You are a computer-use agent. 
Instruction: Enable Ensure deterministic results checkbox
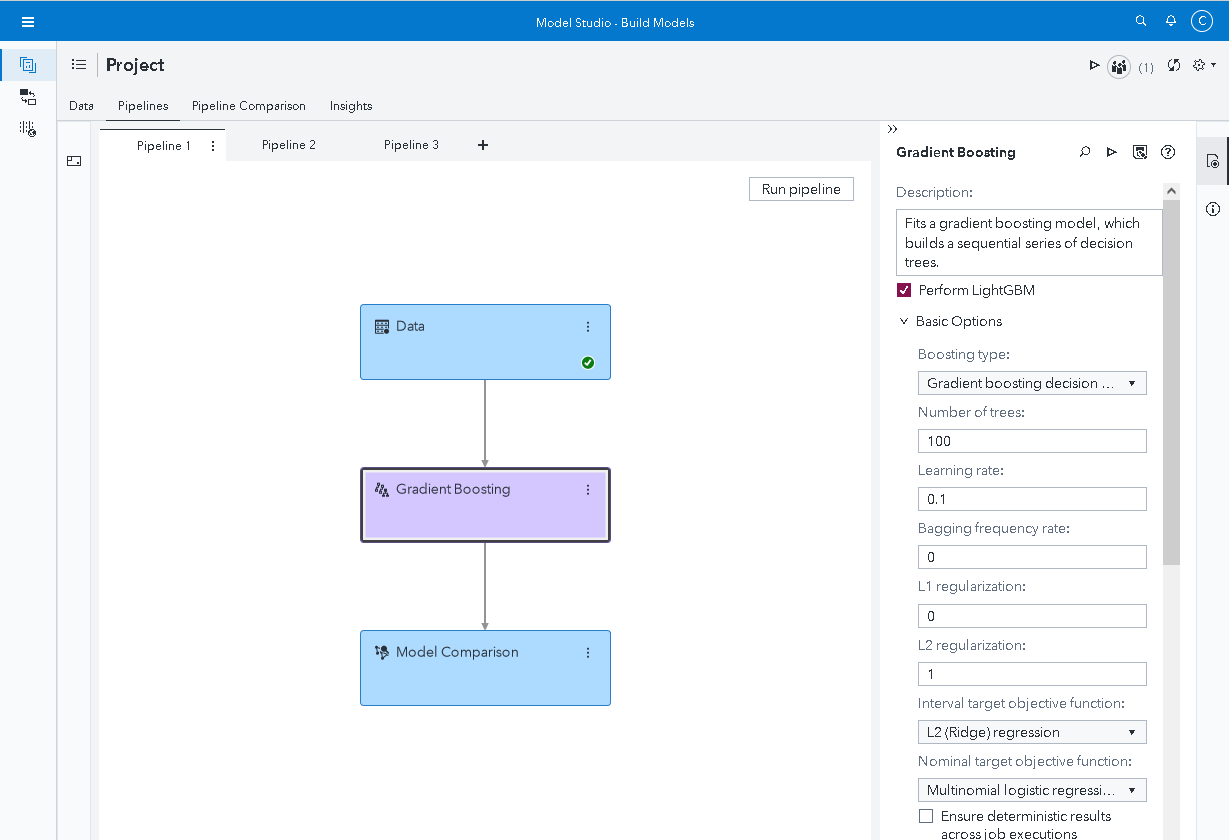(926, 817)
